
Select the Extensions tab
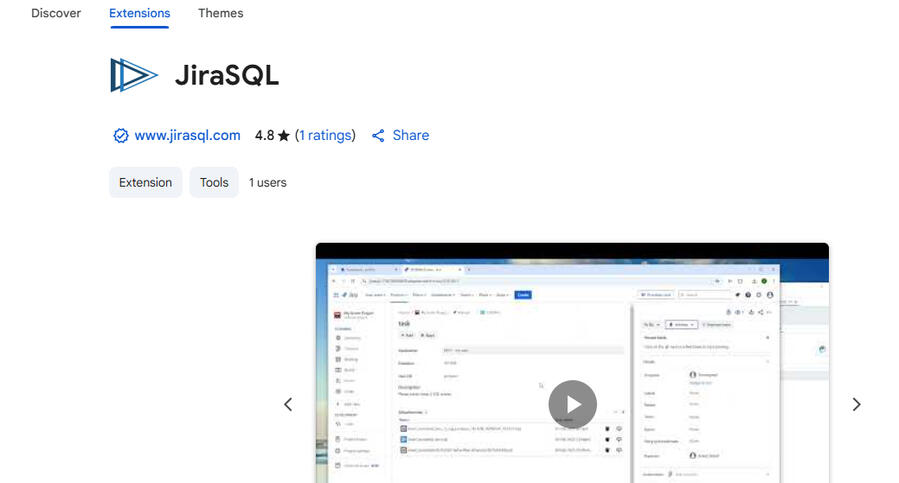coord(139,13)
